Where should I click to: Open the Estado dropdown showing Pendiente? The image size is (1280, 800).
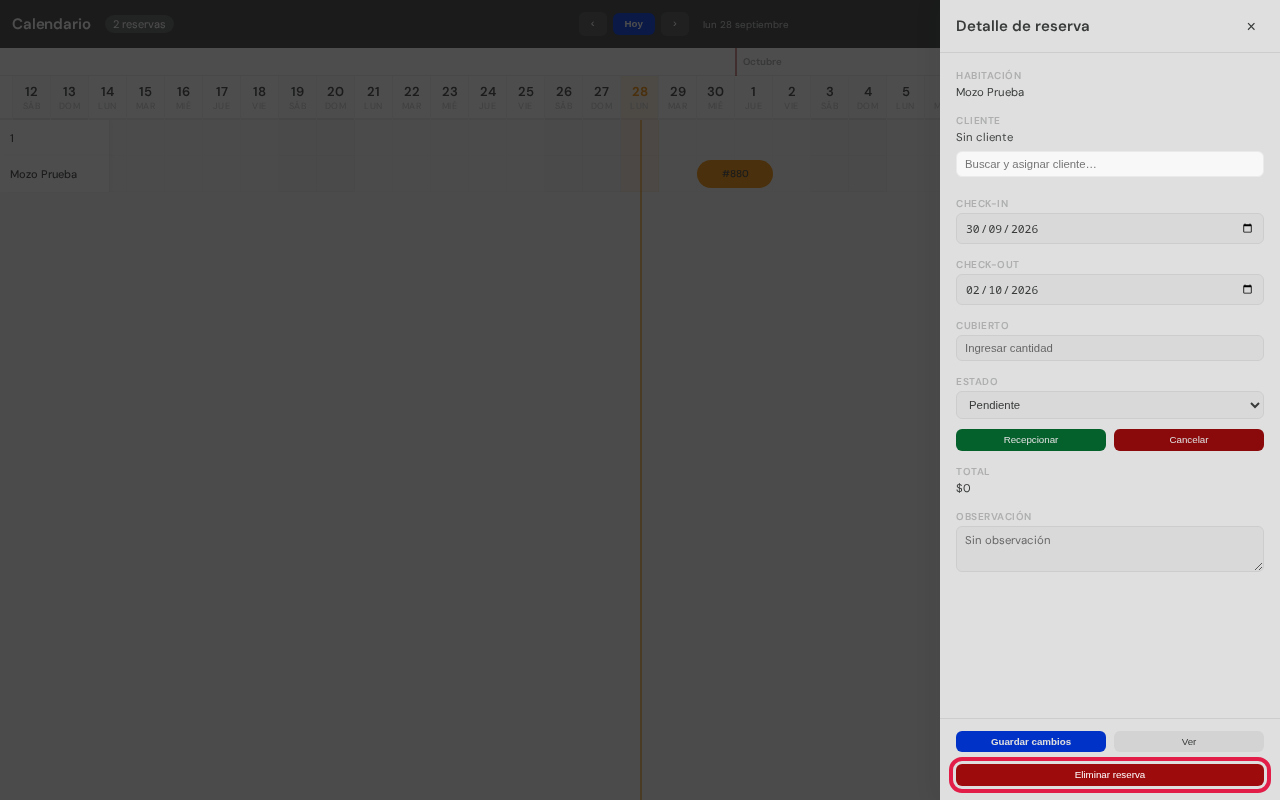pos(1110,405)
